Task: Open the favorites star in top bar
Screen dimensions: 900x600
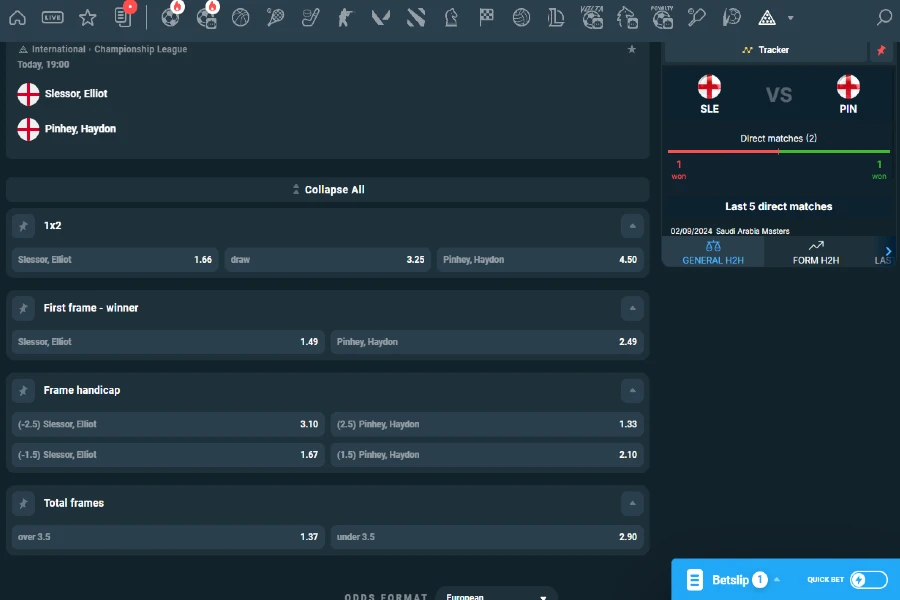Action: click(x=87, y=17)
